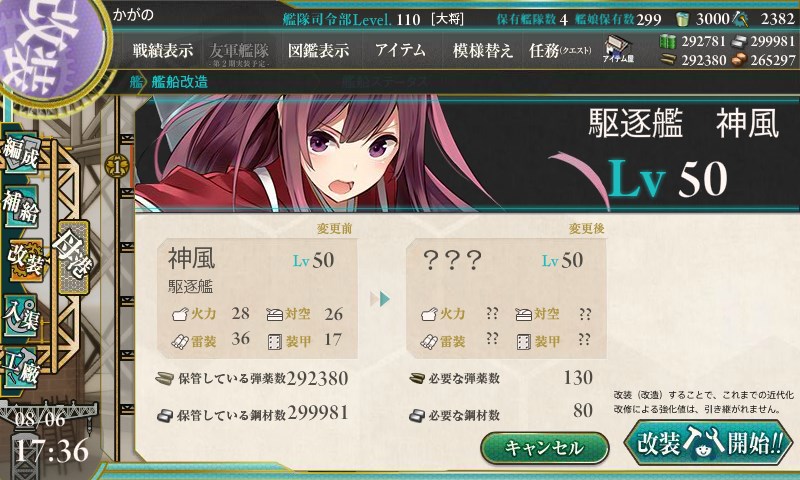Open 模様替え furniture menu
This screenshot has width=800, height=480.
tap(482, 50)
